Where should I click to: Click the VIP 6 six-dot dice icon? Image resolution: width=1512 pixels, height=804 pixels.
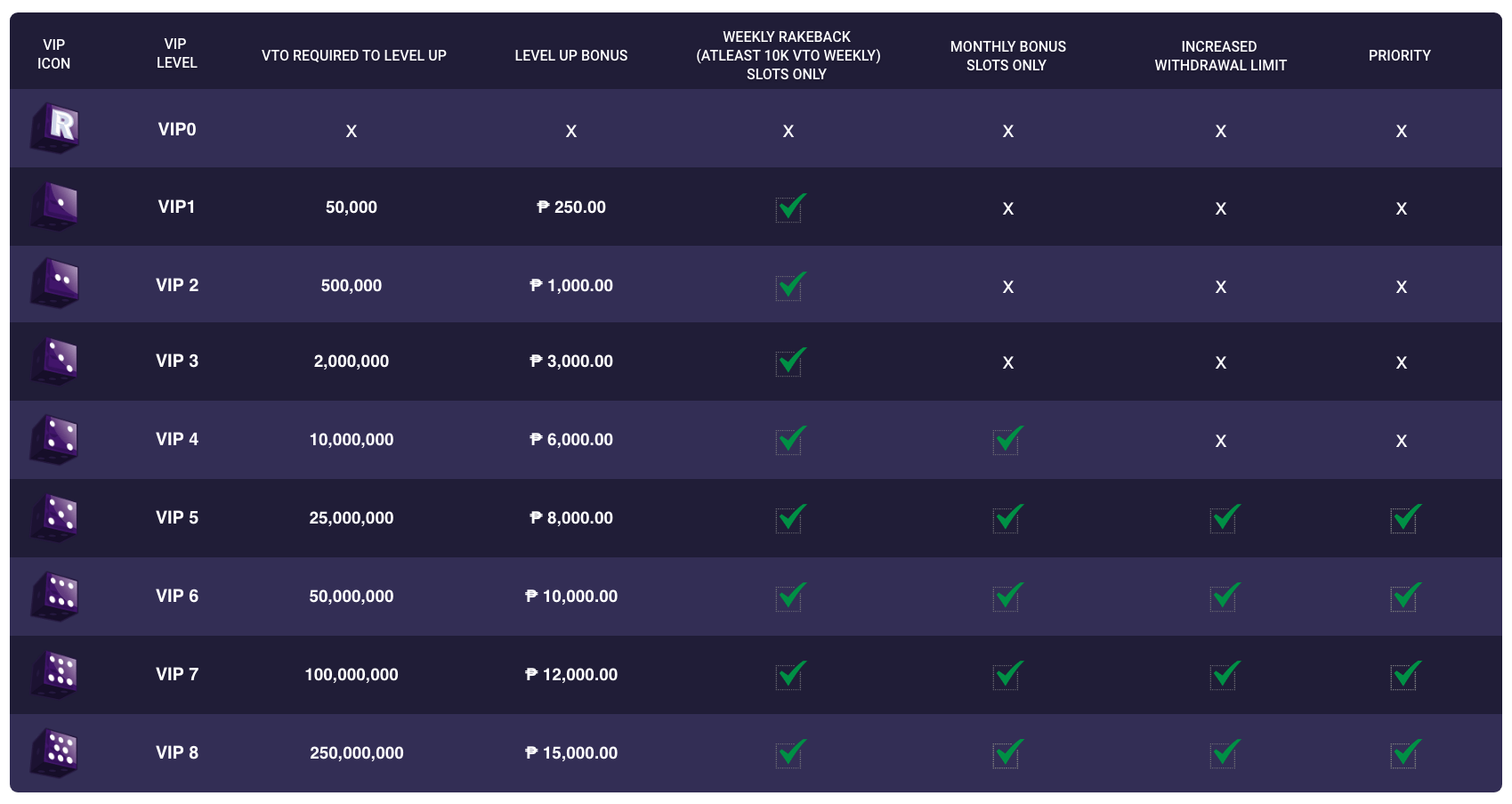coord(55,596)
